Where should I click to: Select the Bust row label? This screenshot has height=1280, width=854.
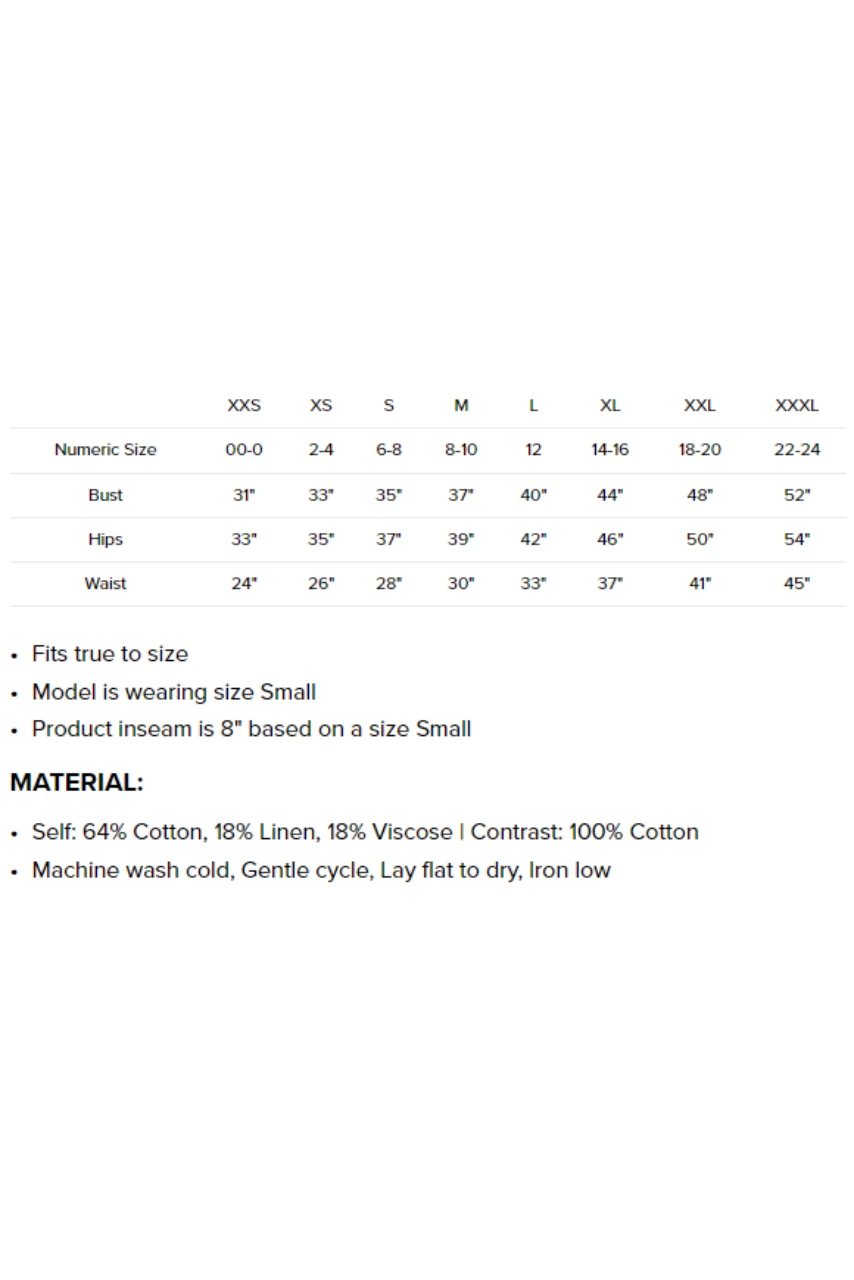pyautogui.click(x=105, y=495)
